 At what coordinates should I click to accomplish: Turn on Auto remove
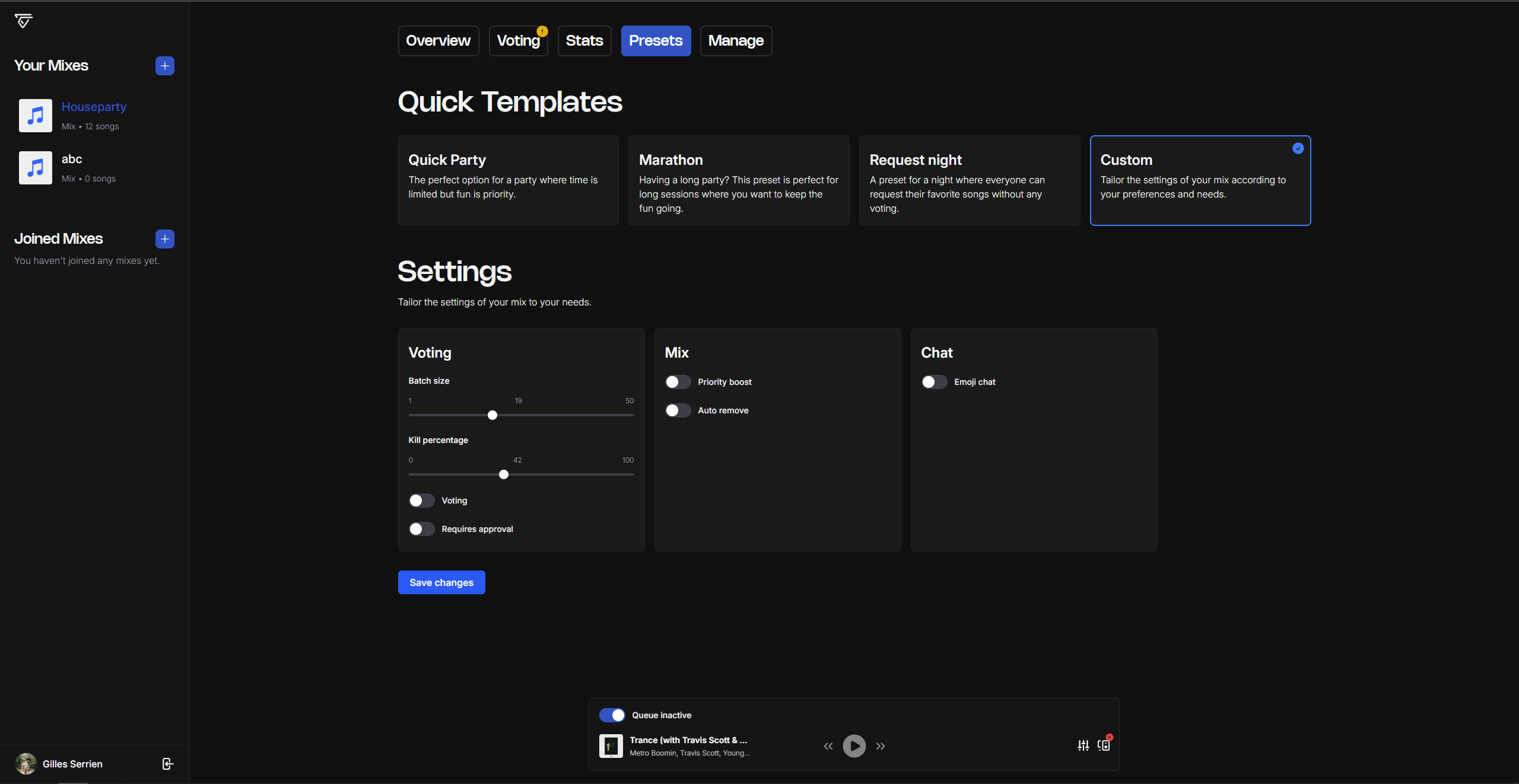[x=678, y=410]
